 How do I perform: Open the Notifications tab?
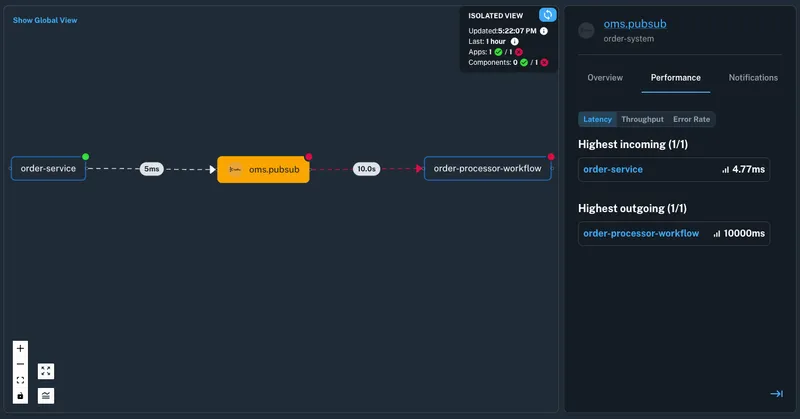coord(753,78)
